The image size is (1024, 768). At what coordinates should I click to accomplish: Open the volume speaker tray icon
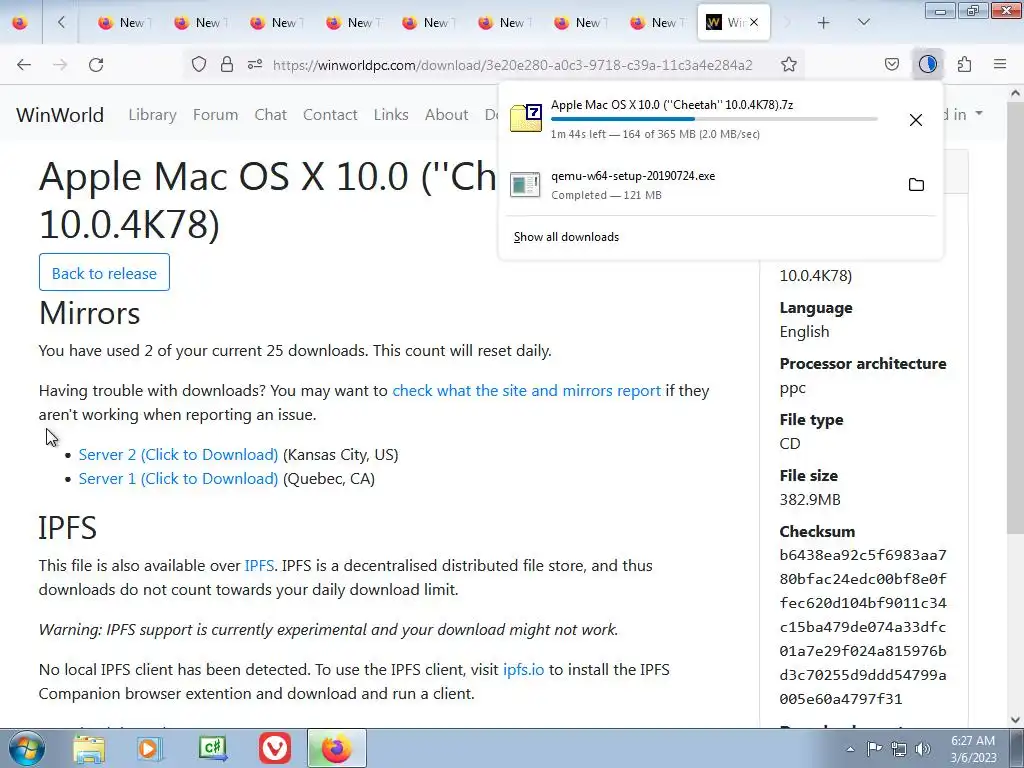click(x=923, y=749)
